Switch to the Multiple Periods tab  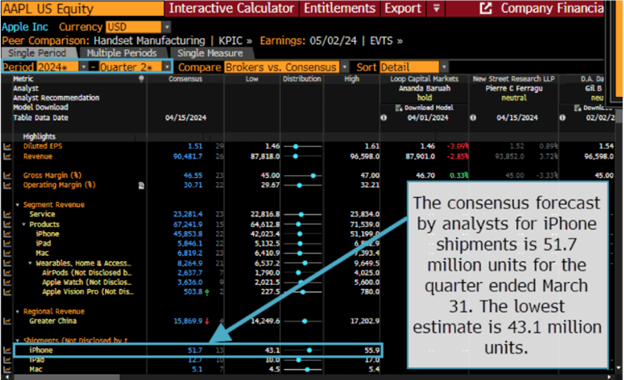point(122,53)
